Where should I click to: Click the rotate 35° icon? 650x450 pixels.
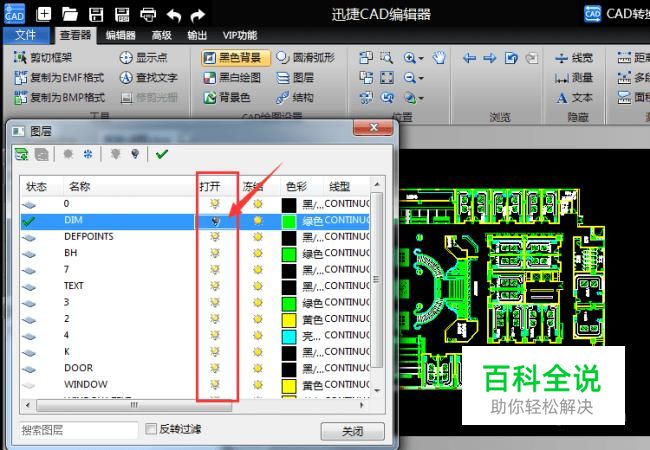[x=366, y=98]
